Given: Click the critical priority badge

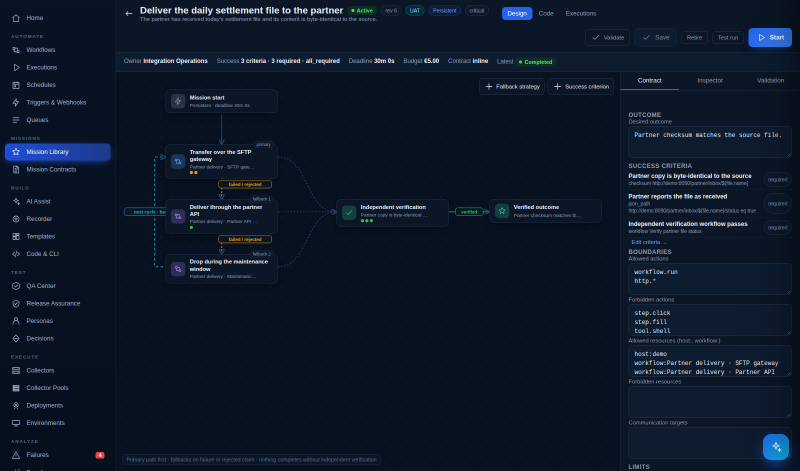Looking at the screenshot, I should (477, 11).
